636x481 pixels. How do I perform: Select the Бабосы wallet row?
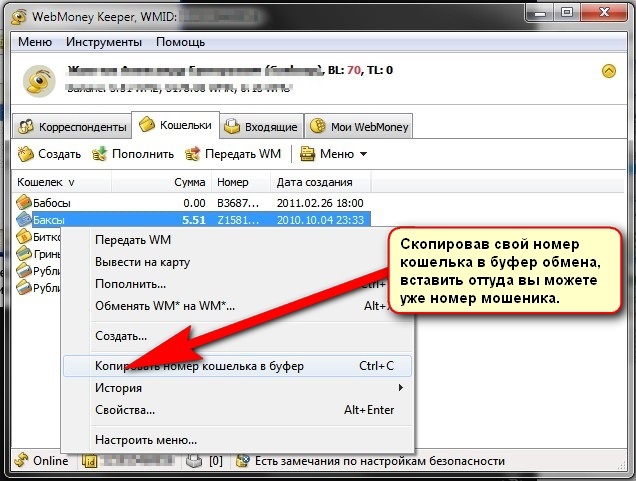(192, 202)
